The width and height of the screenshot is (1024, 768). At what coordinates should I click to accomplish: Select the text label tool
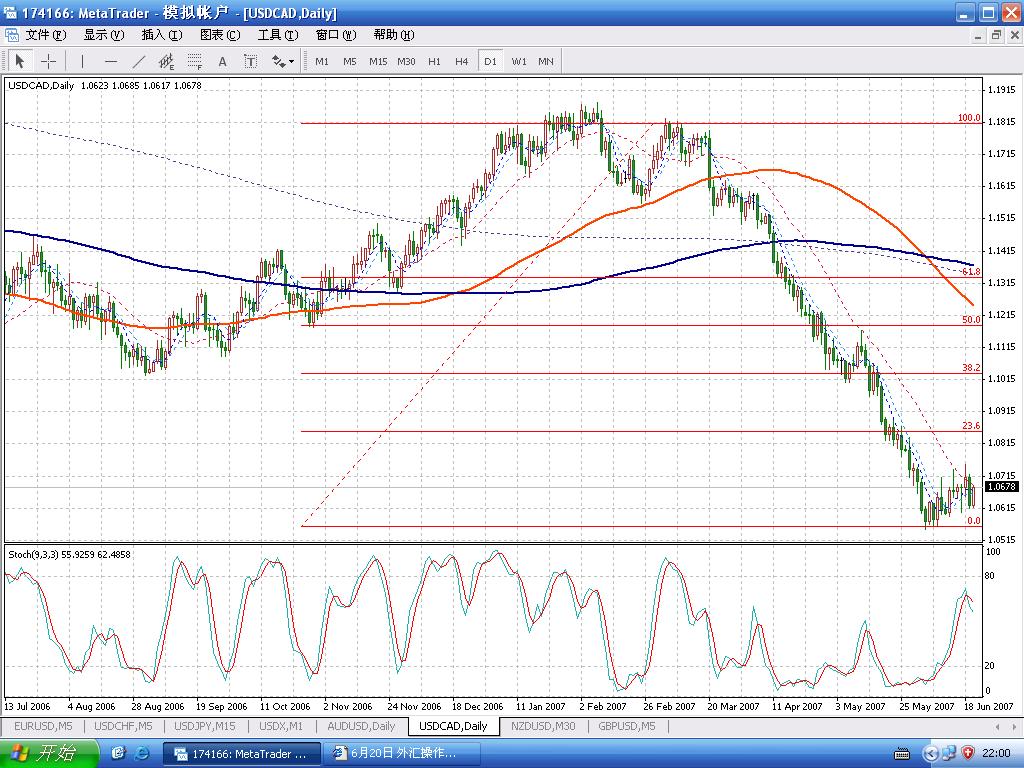[251, 61]
